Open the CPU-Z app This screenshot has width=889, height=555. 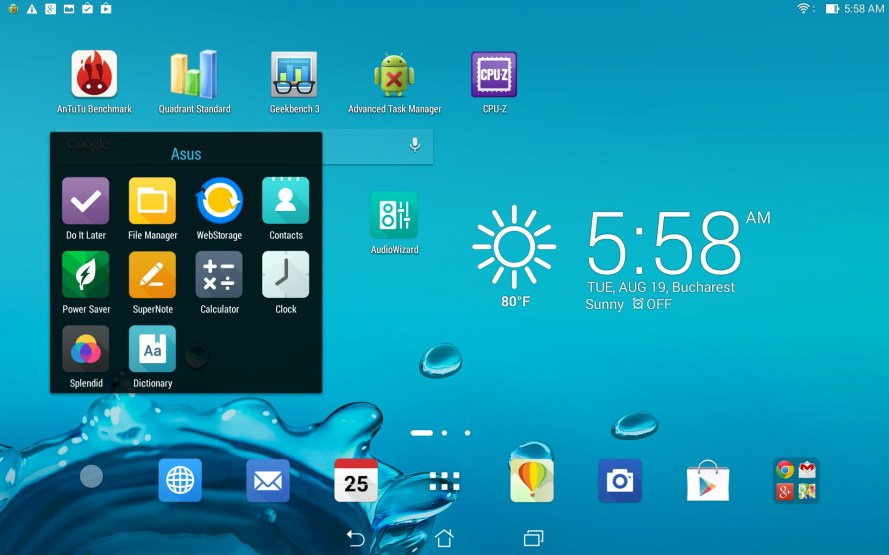494,75
